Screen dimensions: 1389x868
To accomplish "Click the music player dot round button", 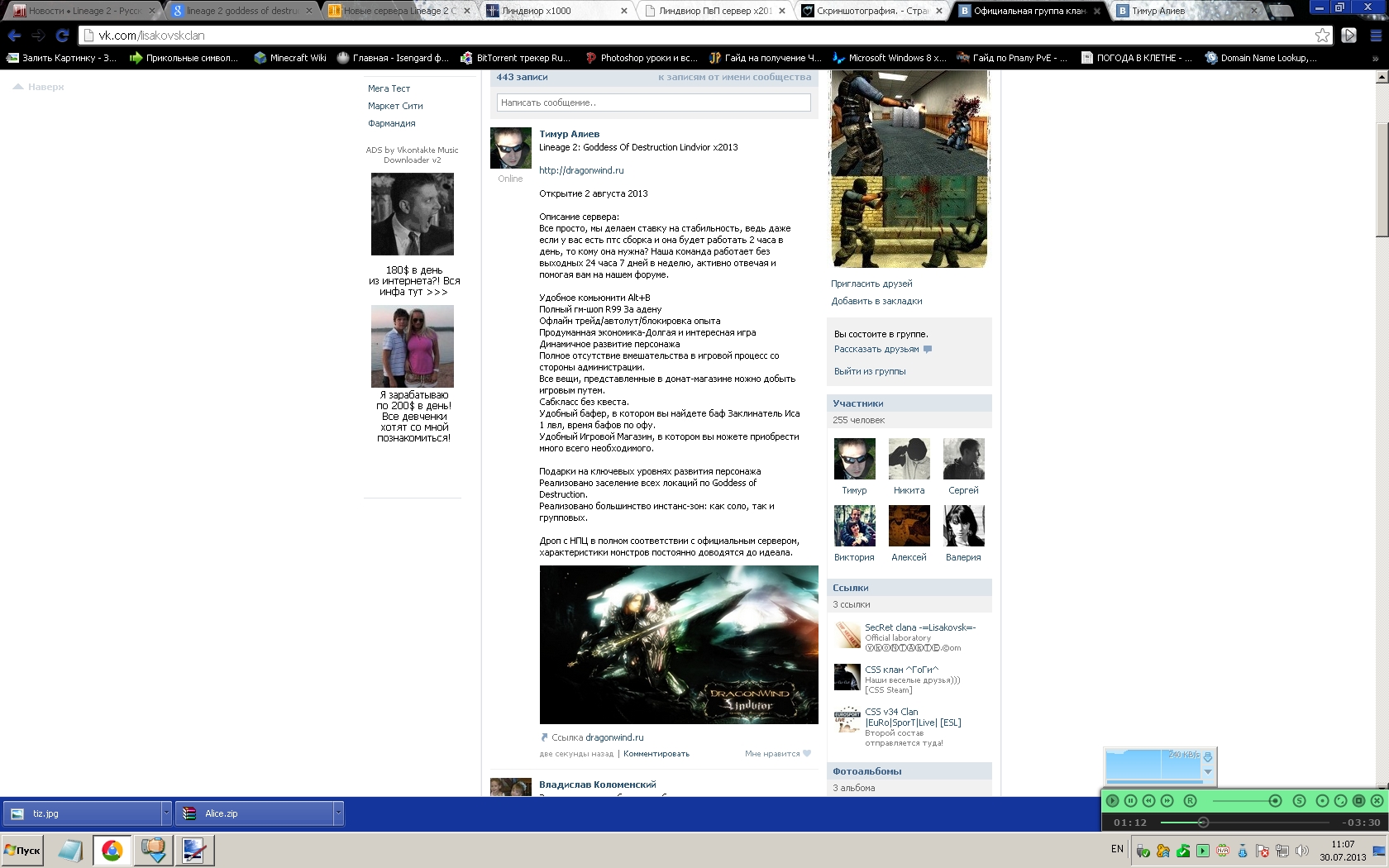I will click(x=1322, y=800).
